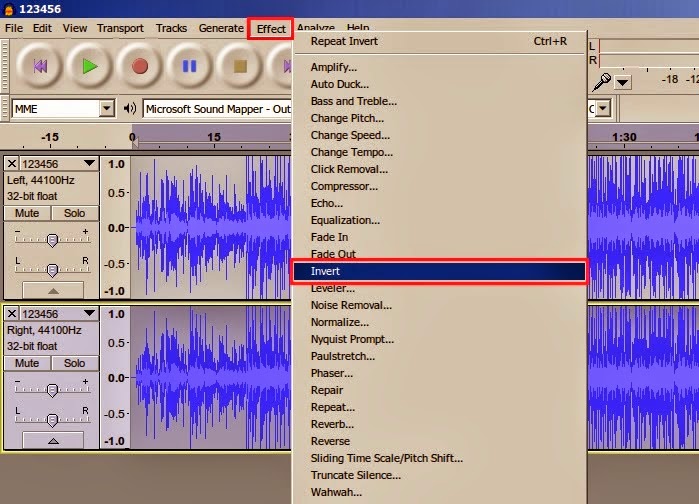This screenshot has width=699, height=504.
Task: Select Change Speed... effect
Action: 439,135
